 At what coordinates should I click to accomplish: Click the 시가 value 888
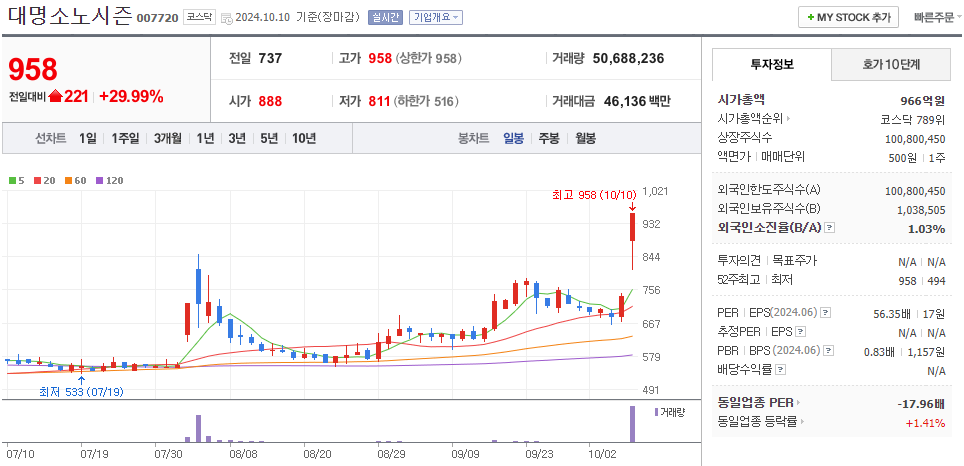click(270, 101)
